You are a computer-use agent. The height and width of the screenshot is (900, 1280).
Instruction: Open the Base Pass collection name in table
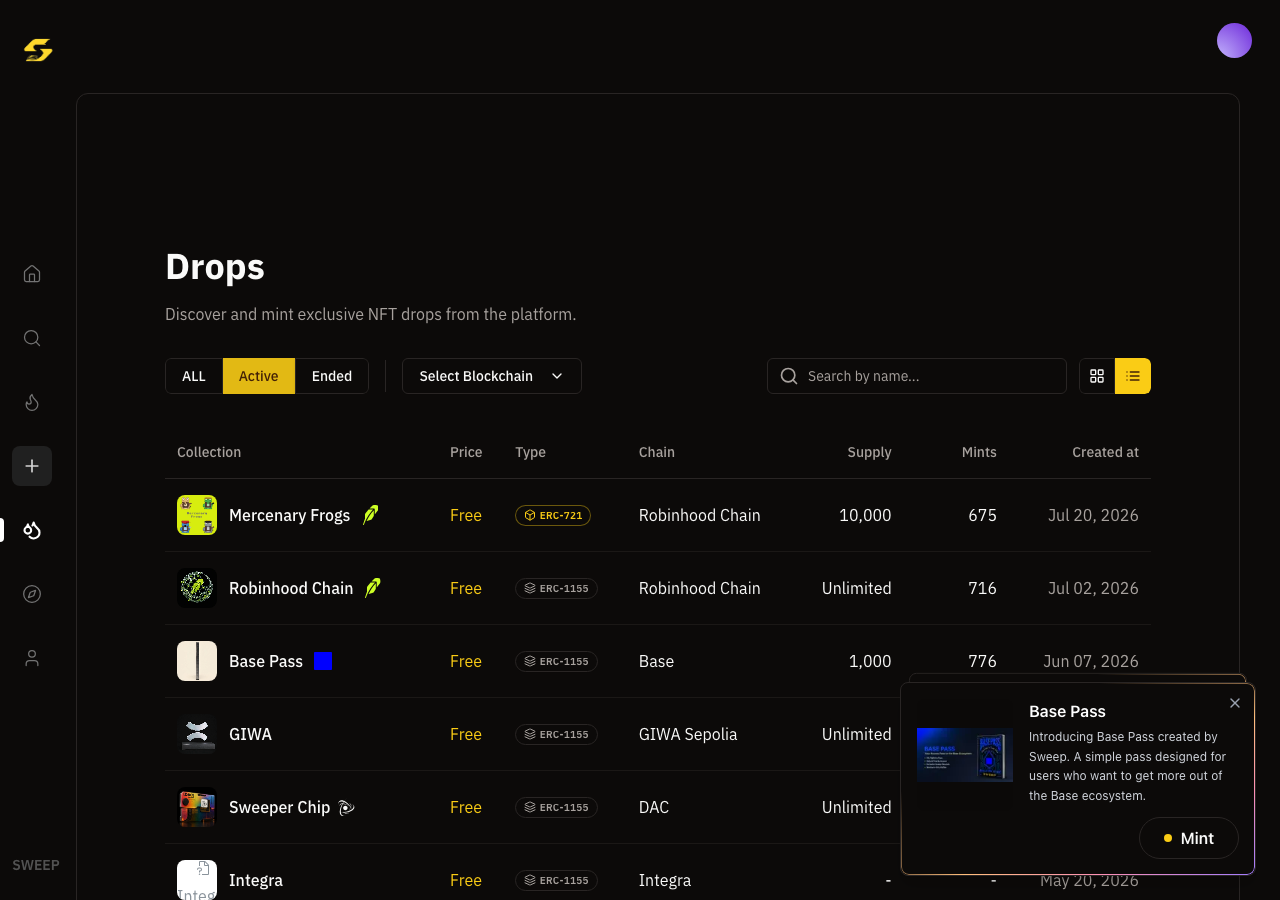click(x=266, y=661)
